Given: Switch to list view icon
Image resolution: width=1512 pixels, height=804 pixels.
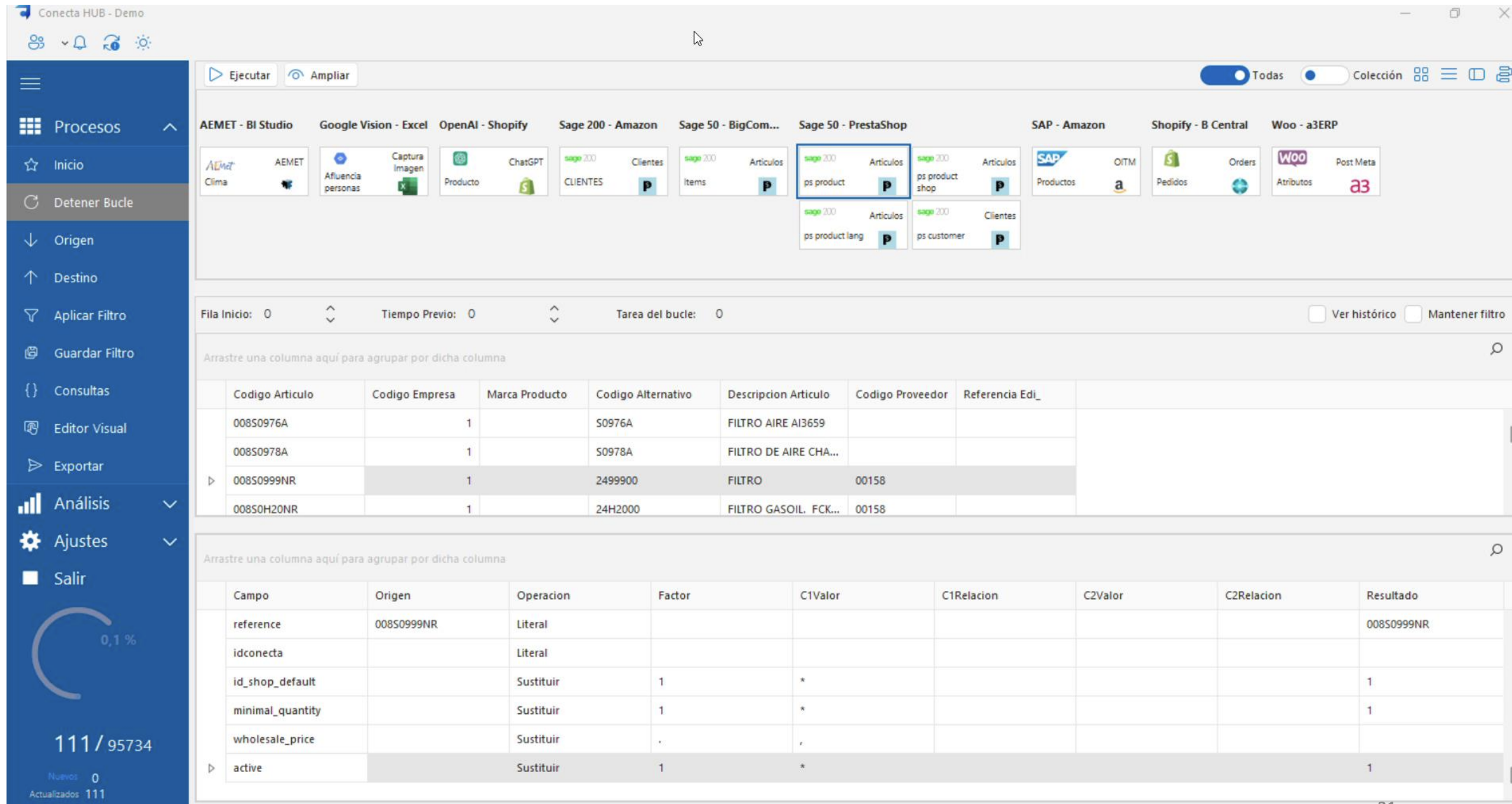Looking at the screenshot, I should (1449, 75).
